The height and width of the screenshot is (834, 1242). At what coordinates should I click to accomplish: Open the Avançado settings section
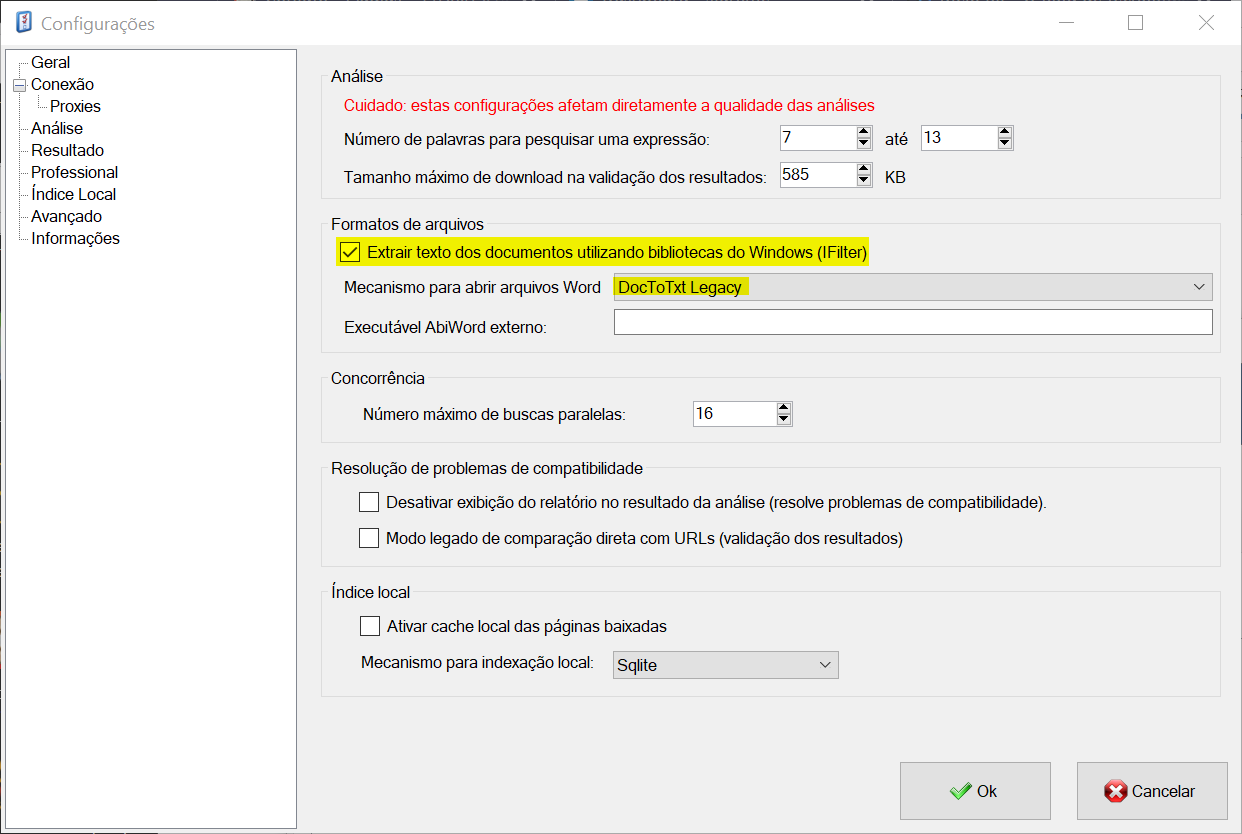pos(65,216)
